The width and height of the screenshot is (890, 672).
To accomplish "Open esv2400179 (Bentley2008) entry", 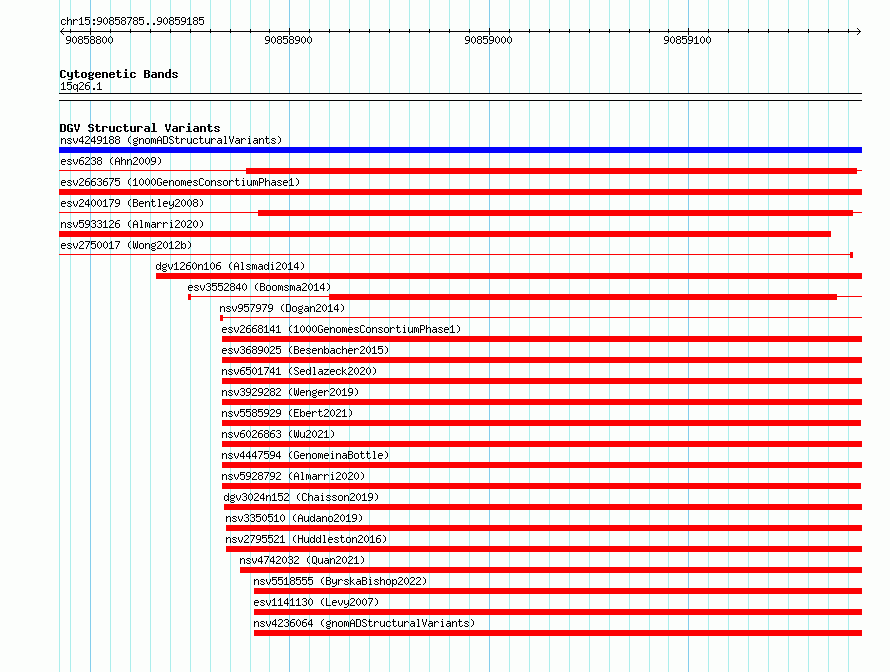I will click(x=132, y=203).
